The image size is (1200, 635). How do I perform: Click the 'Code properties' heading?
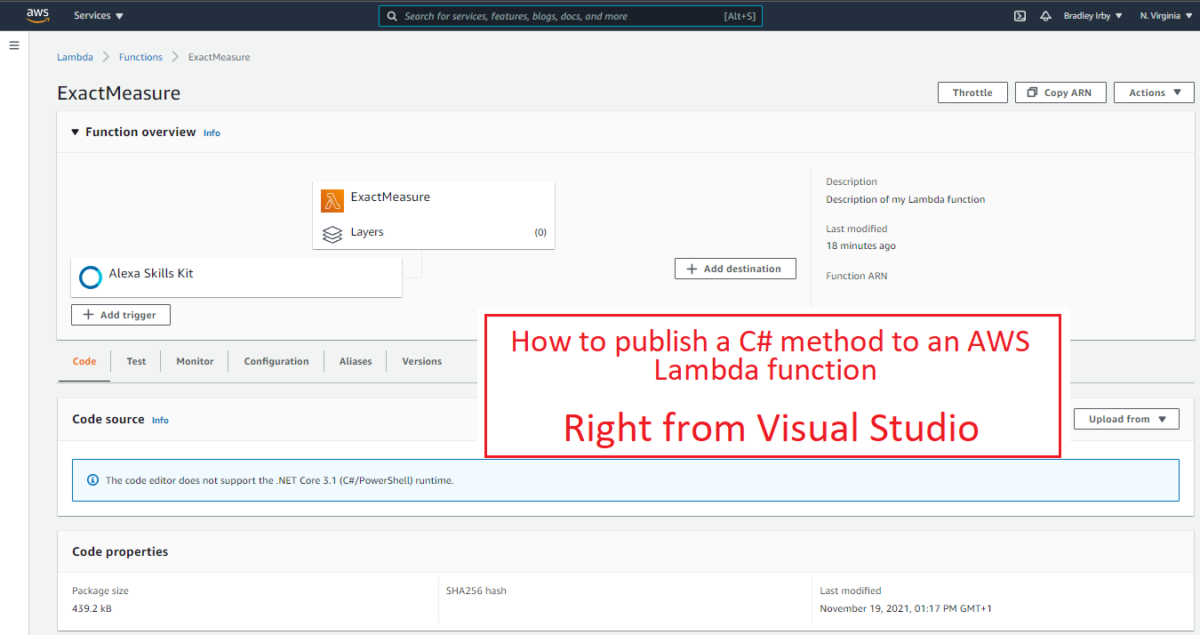click(x=120, y=551)
